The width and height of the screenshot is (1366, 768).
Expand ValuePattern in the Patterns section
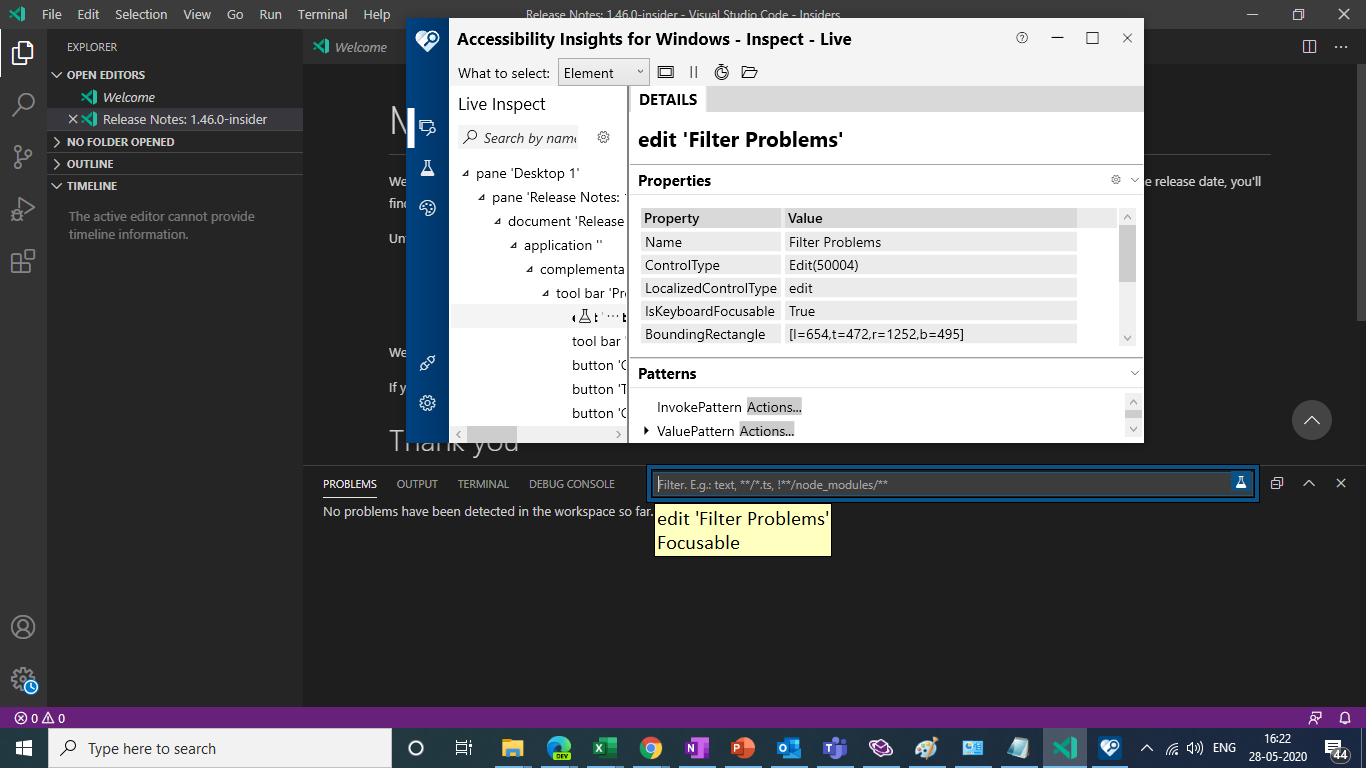tap(647, 430)
